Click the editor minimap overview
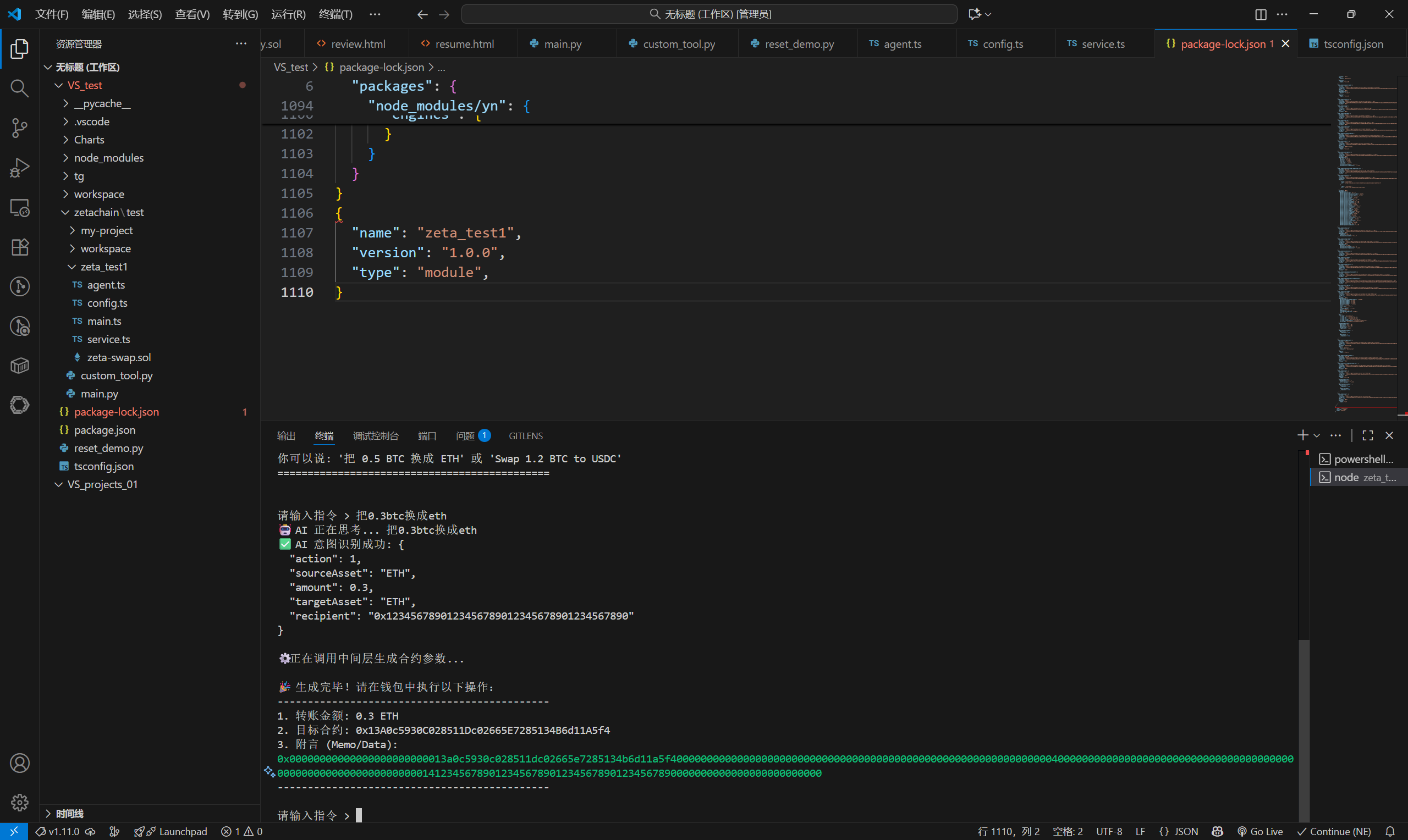The width and height of the screenshot is (1408, 840). coord(1366,244)
